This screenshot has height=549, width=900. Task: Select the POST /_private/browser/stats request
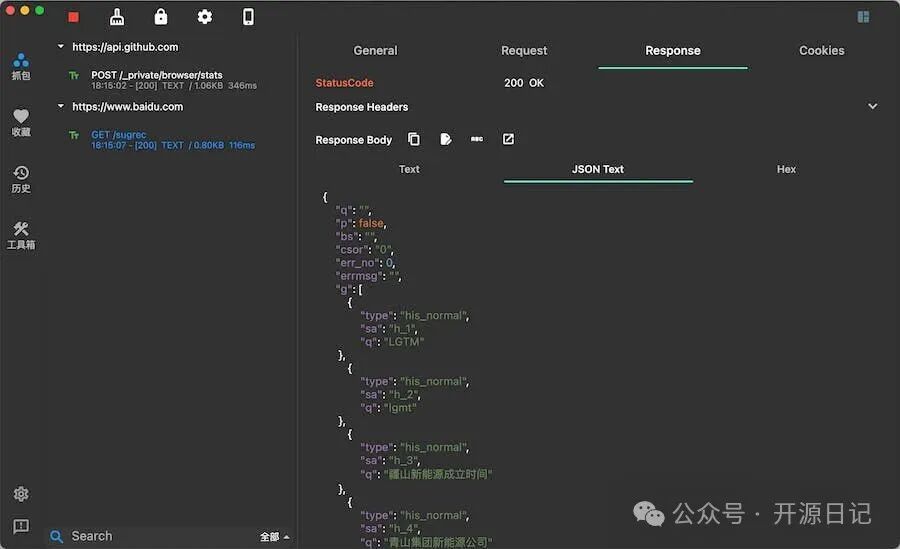coord(157,80)
